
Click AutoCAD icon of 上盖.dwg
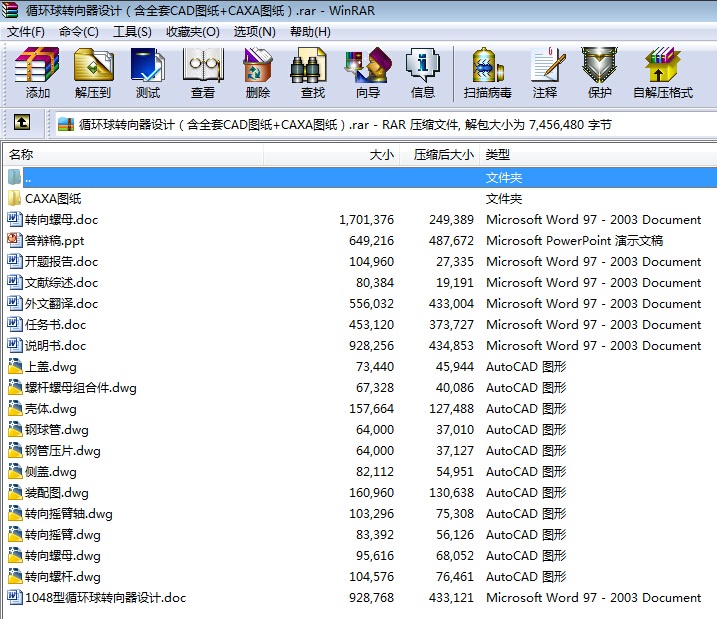15,367
